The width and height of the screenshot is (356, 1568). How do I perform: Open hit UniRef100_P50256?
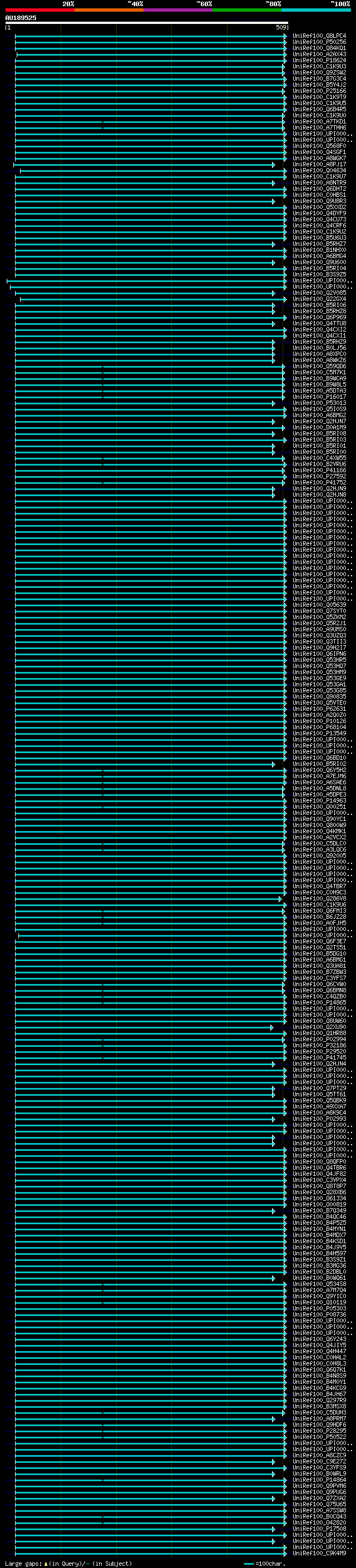coord(319,42)
